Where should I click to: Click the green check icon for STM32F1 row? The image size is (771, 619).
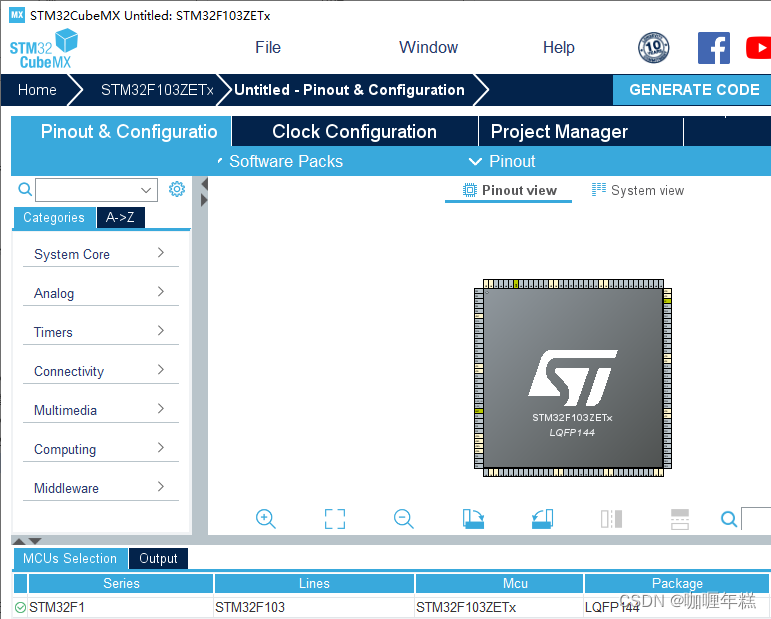tap(20, 607)
